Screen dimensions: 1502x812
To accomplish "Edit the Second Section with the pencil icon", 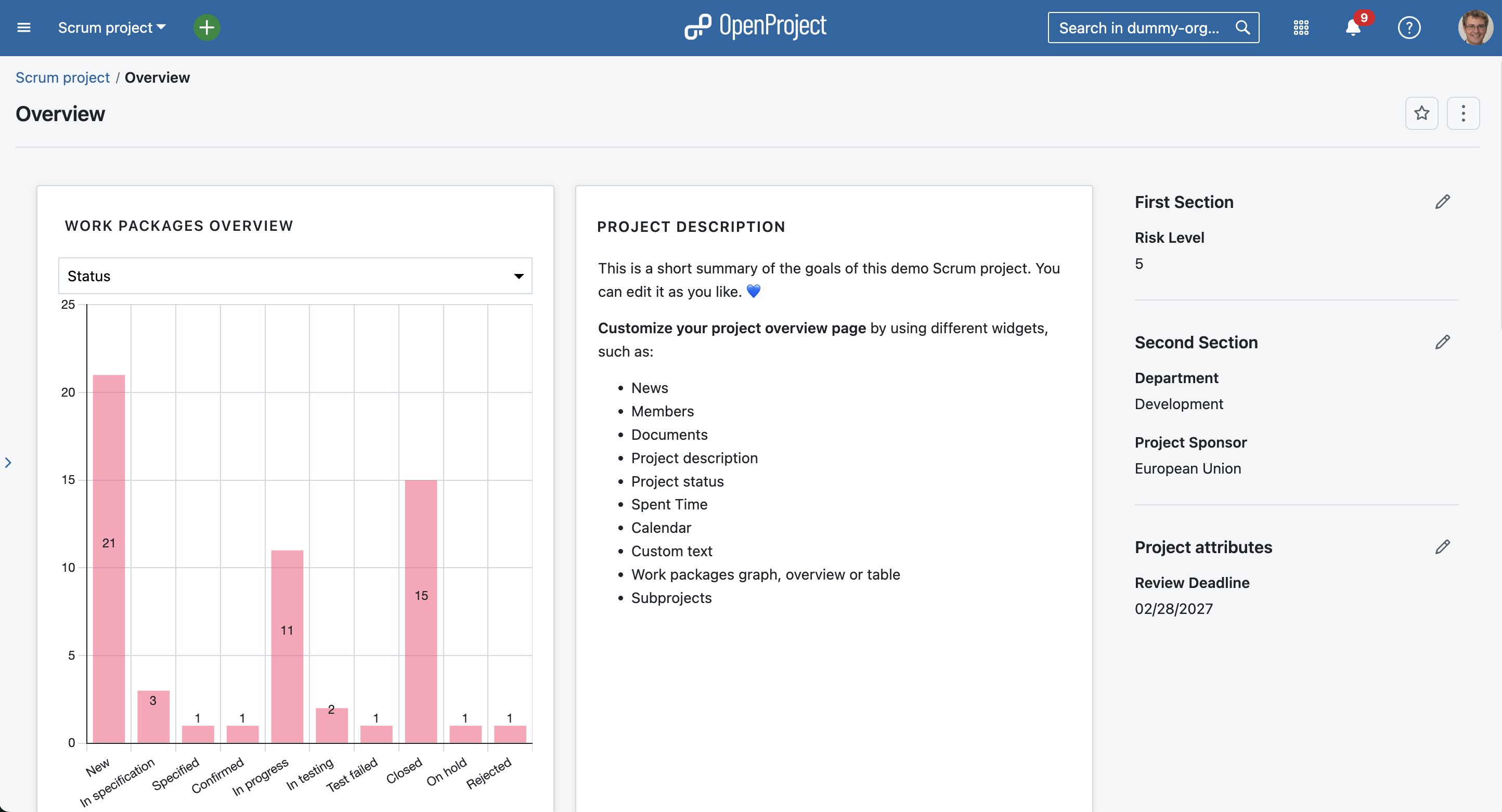I will coord(1444,342).
